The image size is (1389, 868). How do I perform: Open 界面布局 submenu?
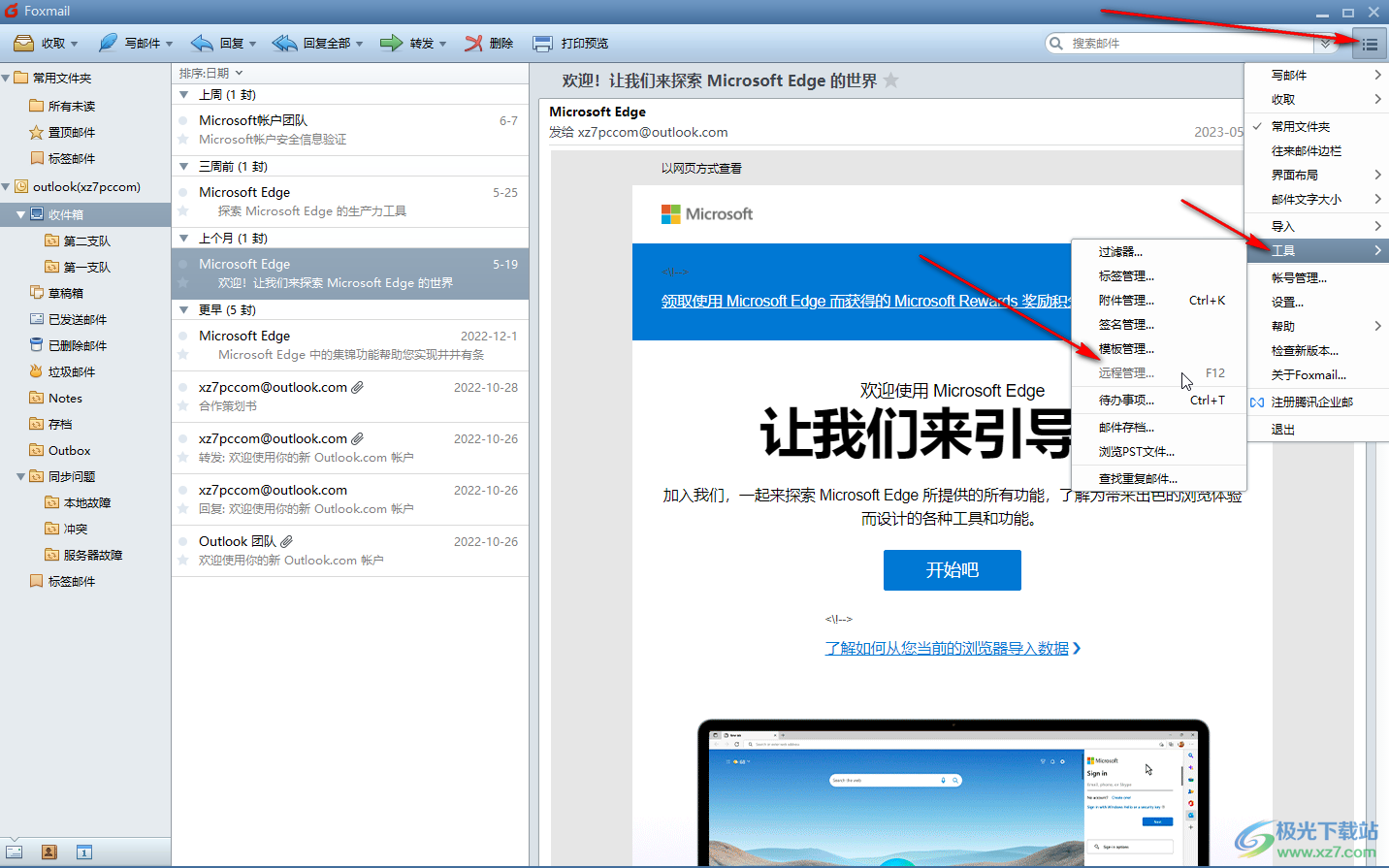coord(1317,175)
